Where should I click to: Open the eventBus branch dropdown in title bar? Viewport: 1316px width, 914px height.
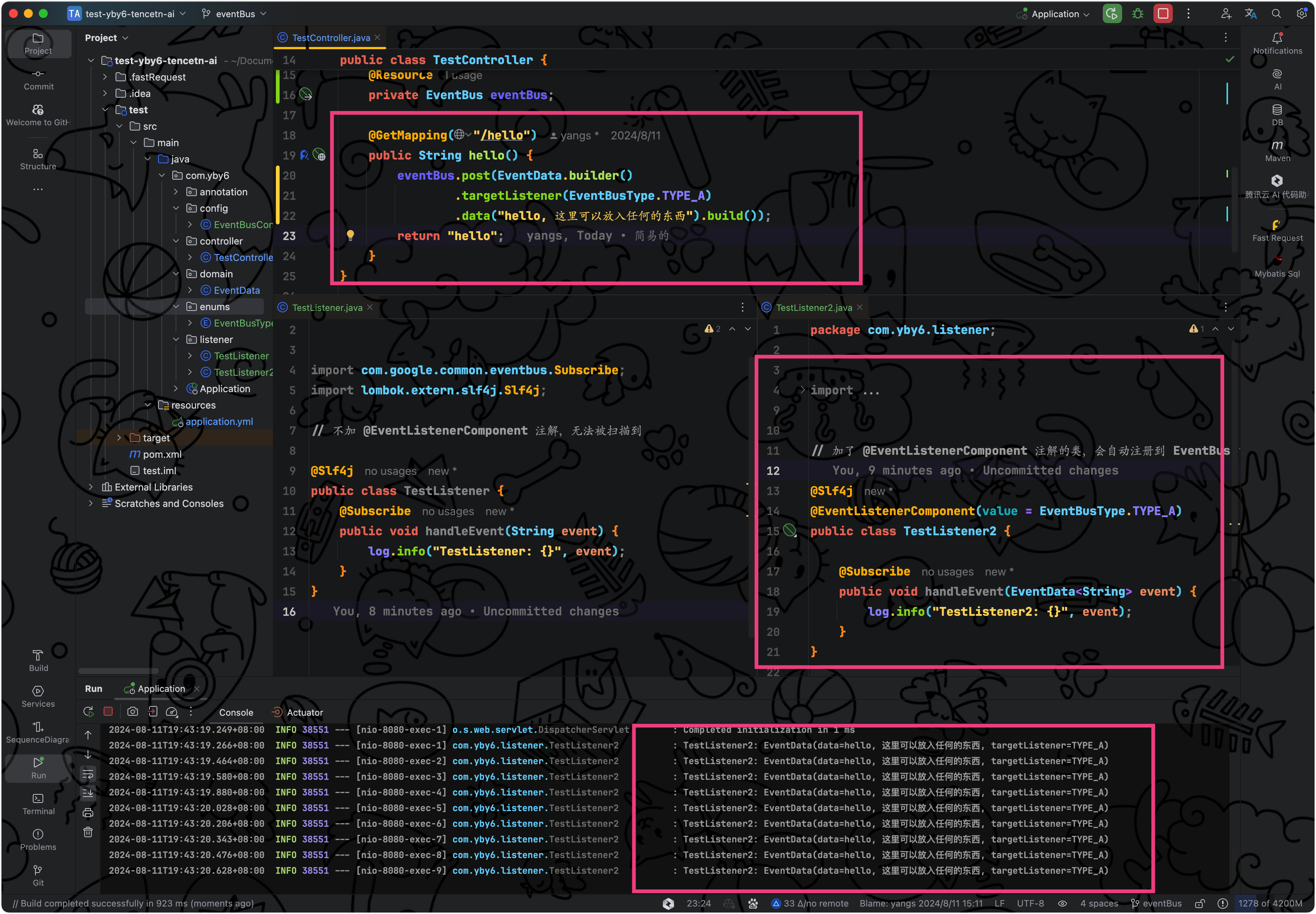pyautogui.click(x=234, y=14)
